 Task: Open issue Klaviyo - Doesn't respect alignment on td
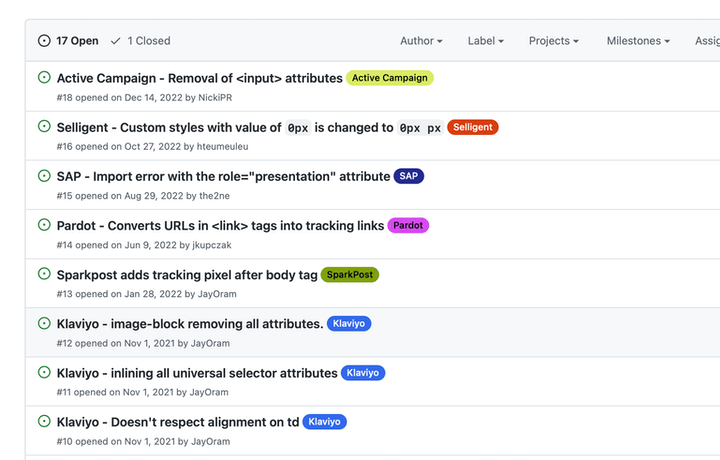pos(178,422)
